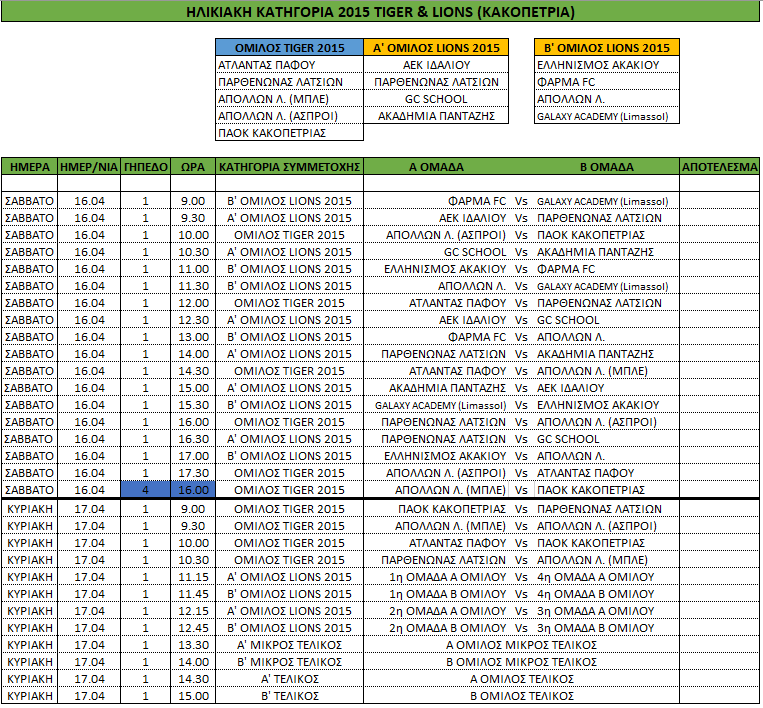Click 'Α' ΤΕΛΙΚΟΣ' in the category column

pyautogui.click(x=290, y=679)
